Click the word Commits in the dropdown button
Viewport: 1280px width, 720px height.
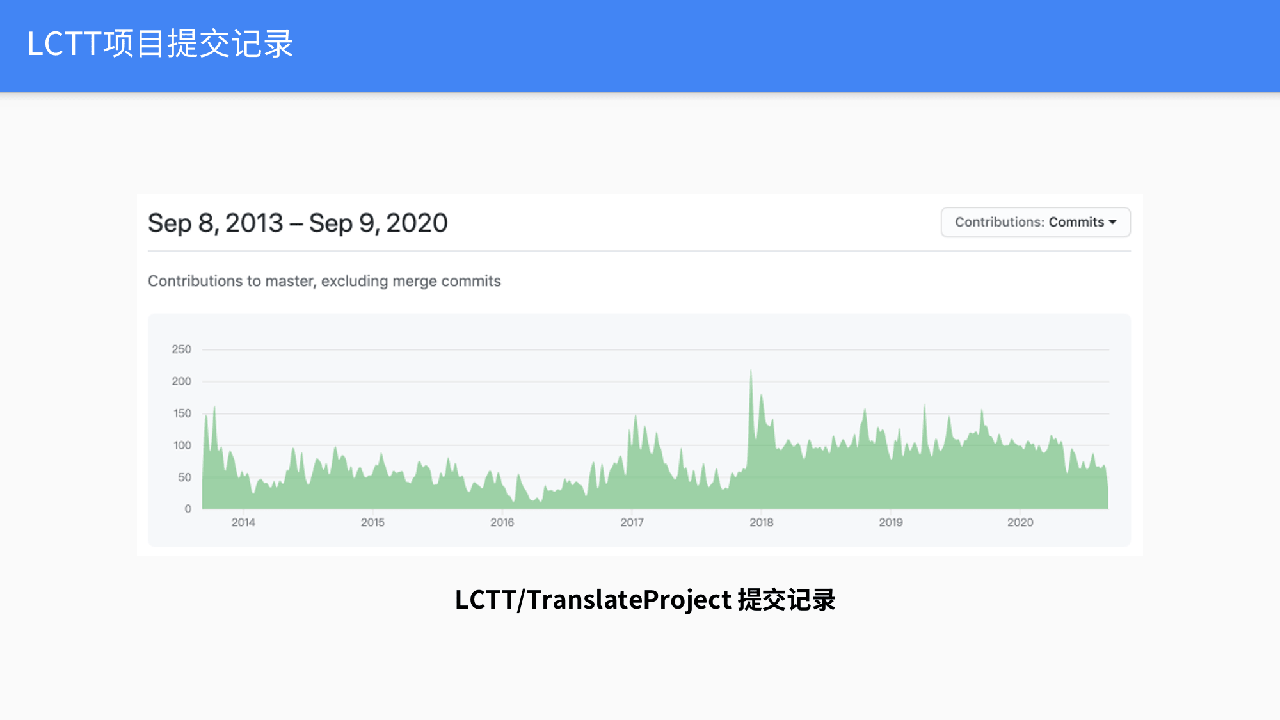coord(1076,222)
